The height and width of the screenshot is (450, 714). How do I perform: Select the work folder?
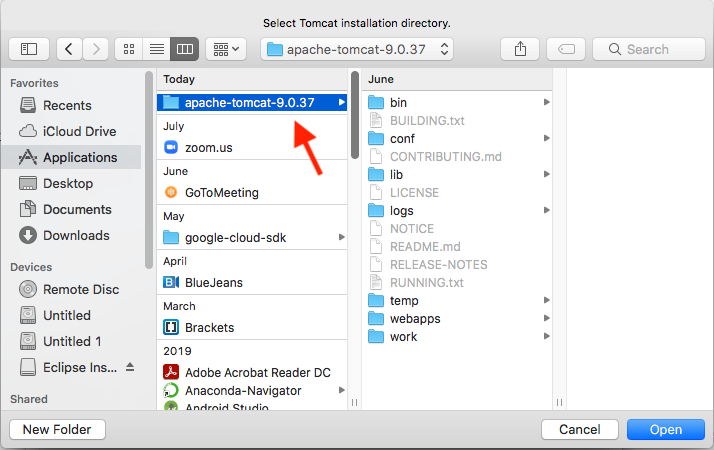tap(457, 337)
